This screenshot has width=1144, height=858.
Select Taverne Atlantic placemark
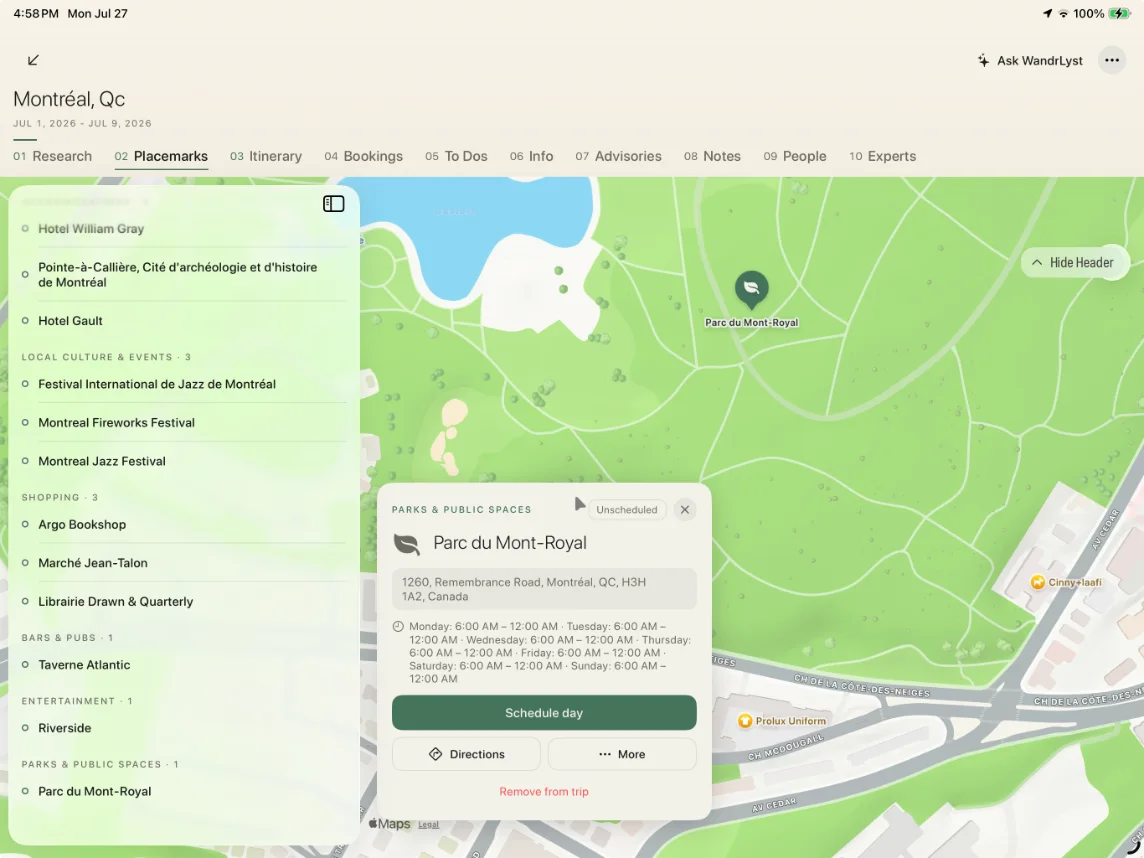[x=184, y=665]
